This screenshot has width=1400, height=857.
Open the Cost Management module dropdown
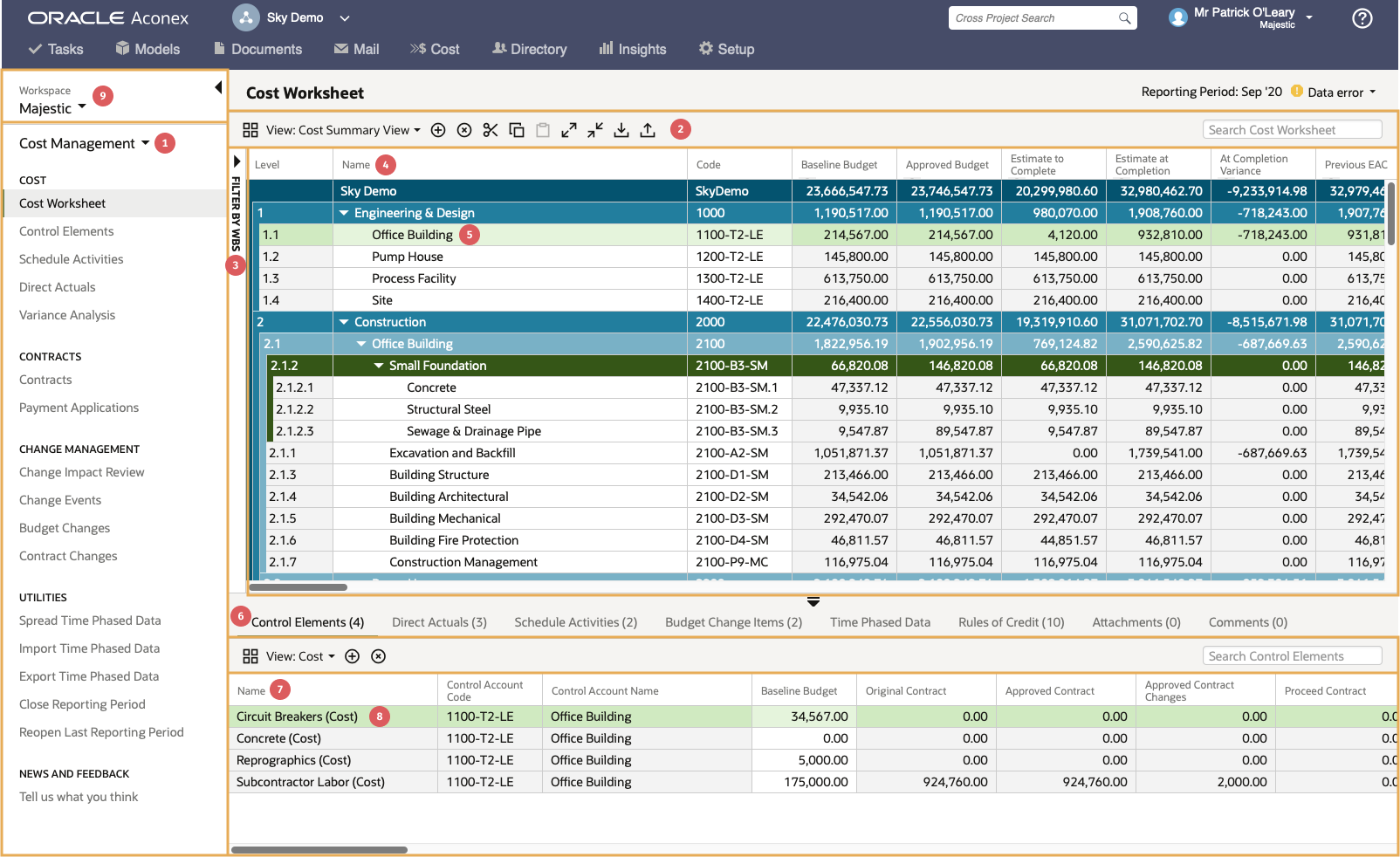click(x=85, y=143)
